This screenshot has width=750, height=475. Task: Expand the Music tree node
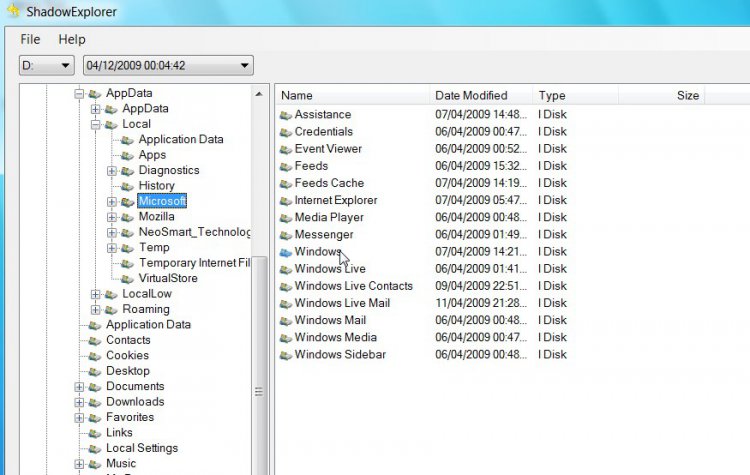pos(79,464)
